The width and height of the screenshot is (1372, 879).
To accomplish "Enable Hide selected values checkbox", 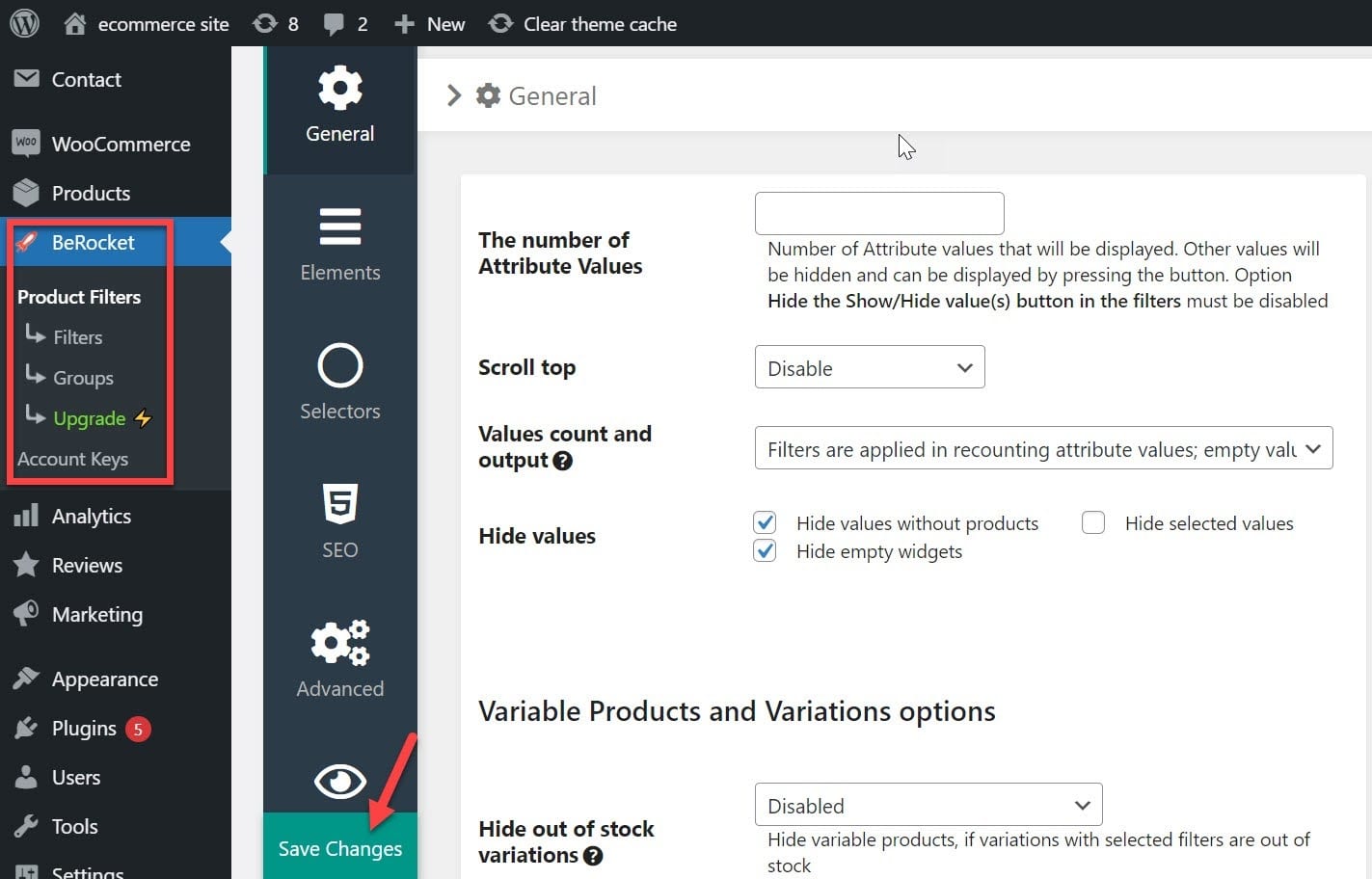I will [1092, 522].
